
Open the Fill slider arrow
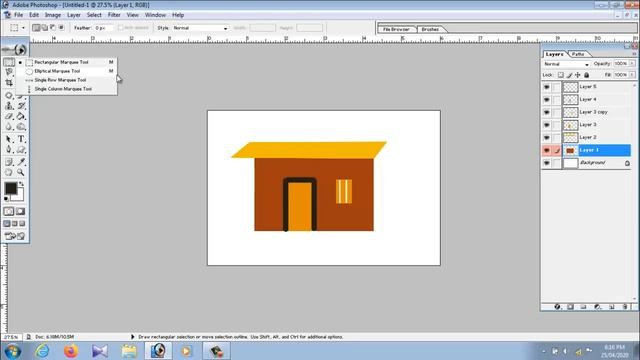pos(632,75)
